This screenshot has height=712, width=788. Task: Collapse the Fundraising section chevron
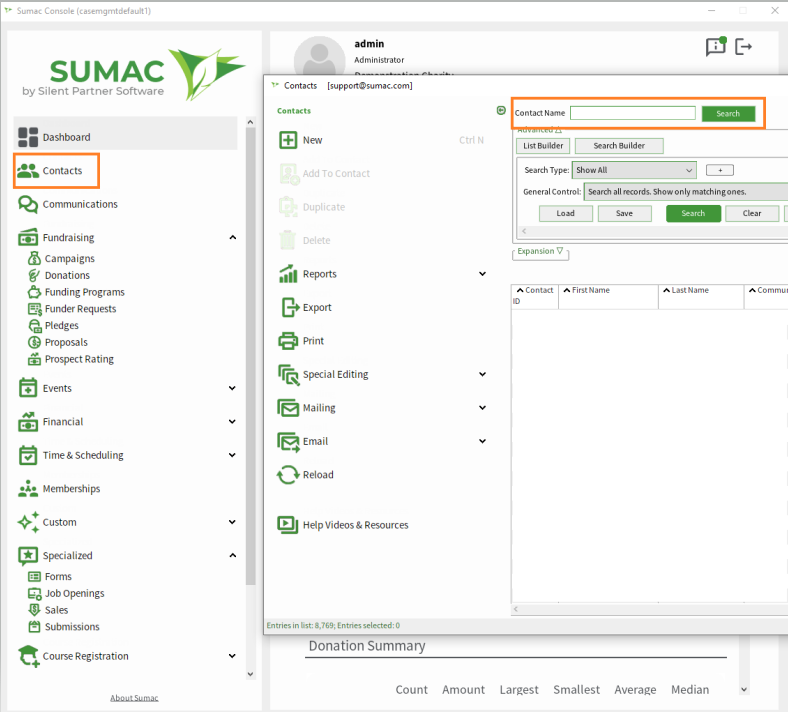(233, 237)
